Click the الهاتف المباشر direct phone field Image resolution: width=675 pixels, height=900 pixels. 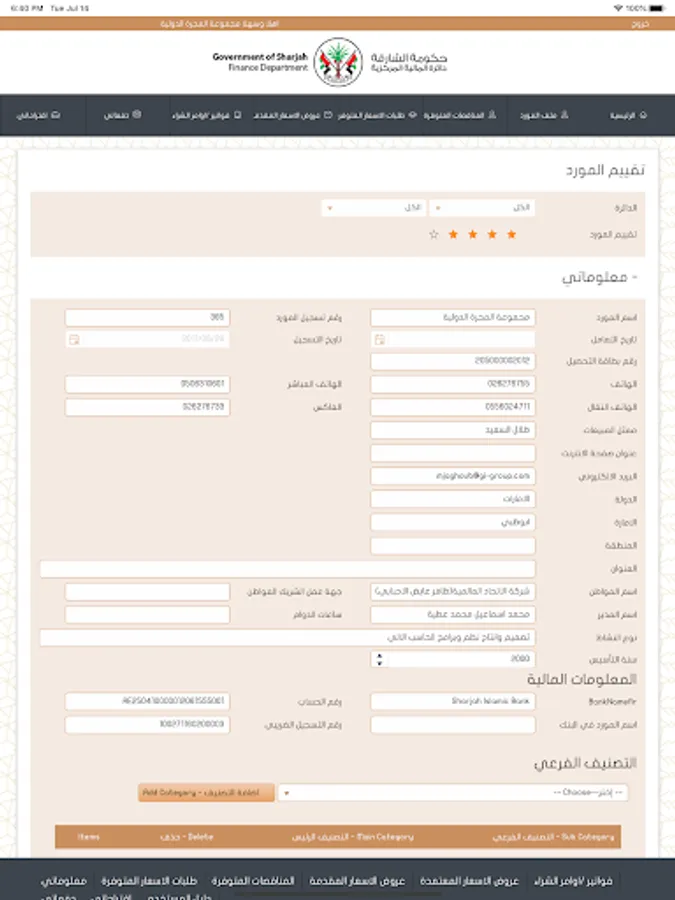148,384
